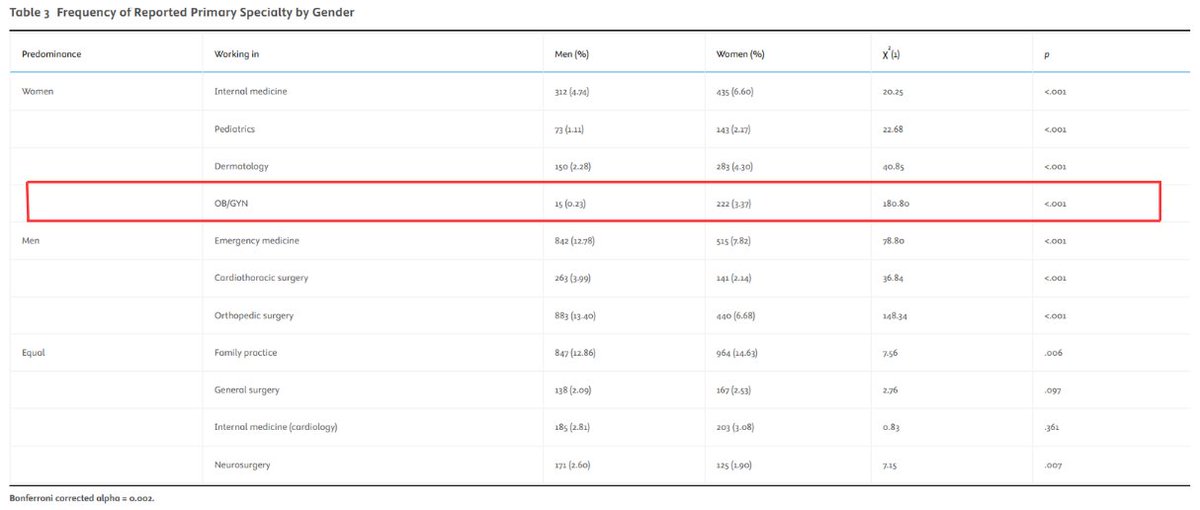Click p value '.097' for General surgery
This screenshot has height=510, width=1200.
(1051, 390)
